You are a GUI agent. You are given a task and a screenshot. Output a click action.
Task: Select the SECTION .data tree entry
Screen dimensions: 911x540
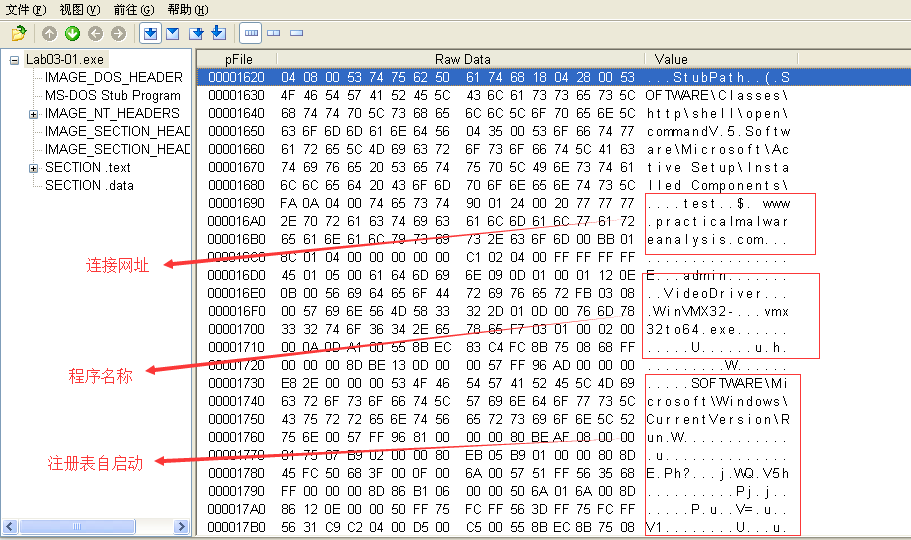[89, 185]
